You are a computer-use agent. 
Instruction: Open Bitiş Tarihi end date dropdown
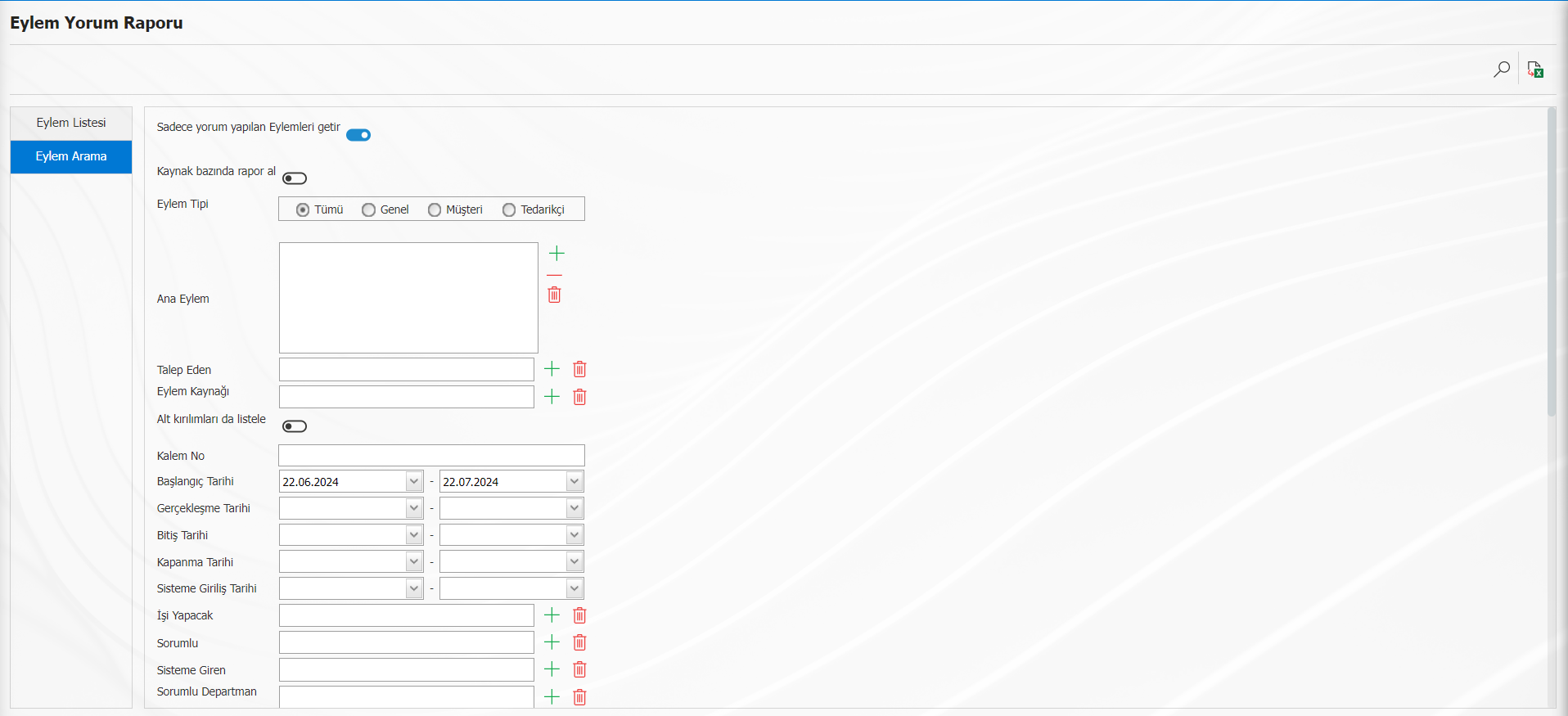click(574, 535)
